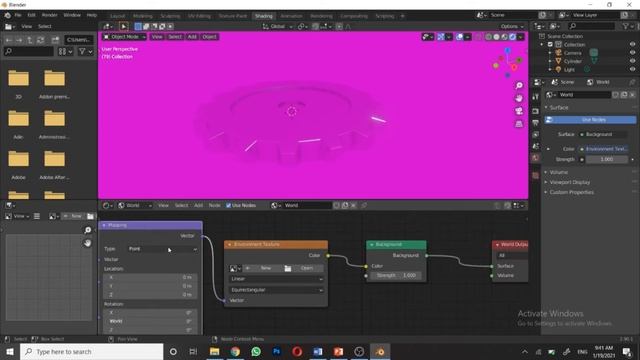Image resolution: width=640 pixels, height=360 pixels.
Task: Open PowerPoint from the taskbar
Action: pos(338,351)
